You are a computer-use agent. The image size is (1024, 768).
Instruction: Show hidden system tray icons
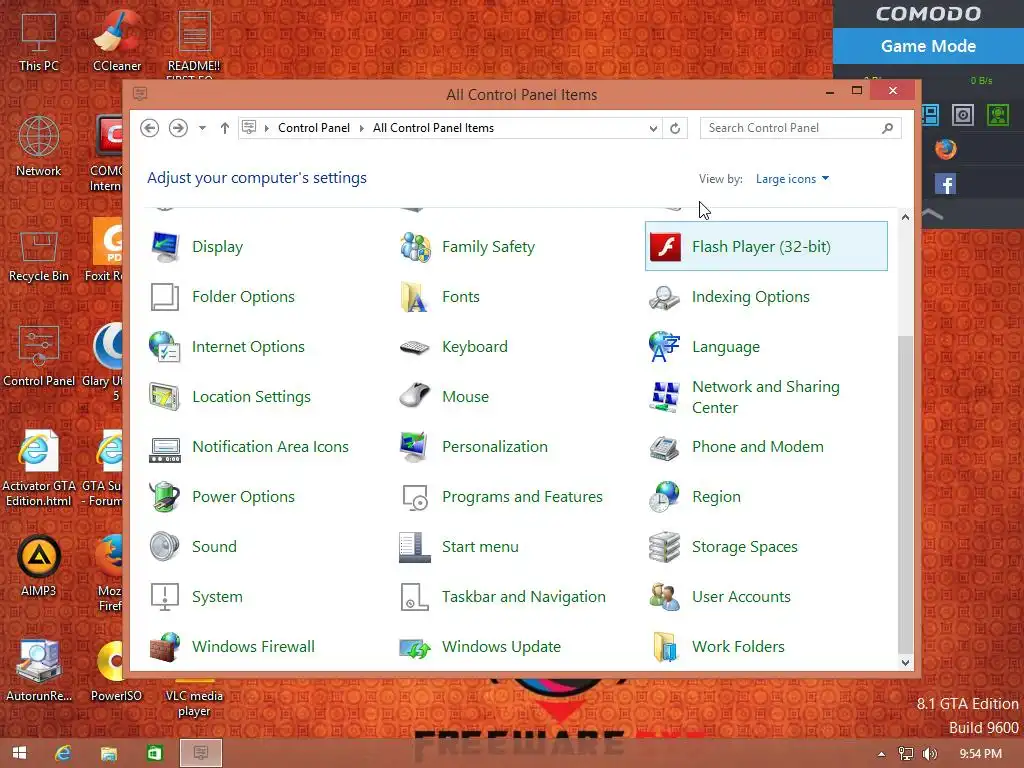click(x=881, y=754)
